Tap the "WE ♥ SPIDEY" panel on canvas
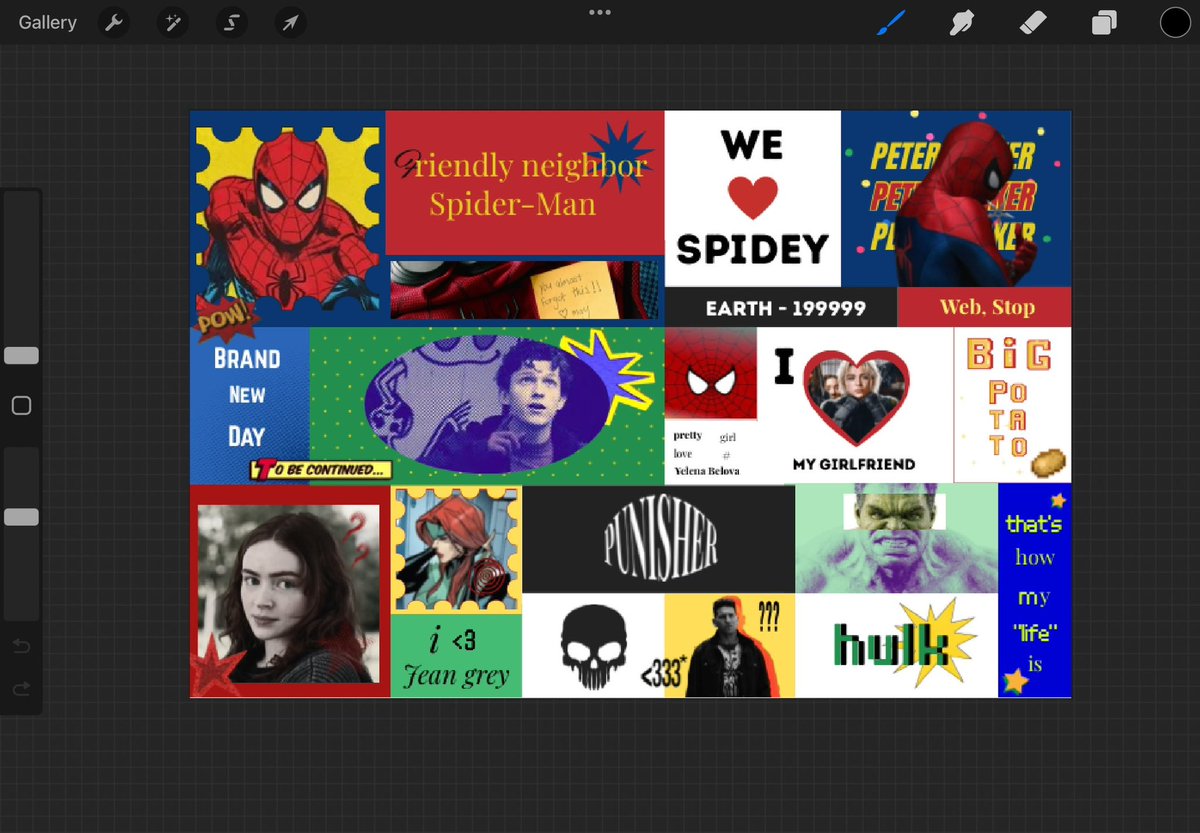The width and height of the screenshot is (1200, 833). pyautogui.click(x=752, y=199)
